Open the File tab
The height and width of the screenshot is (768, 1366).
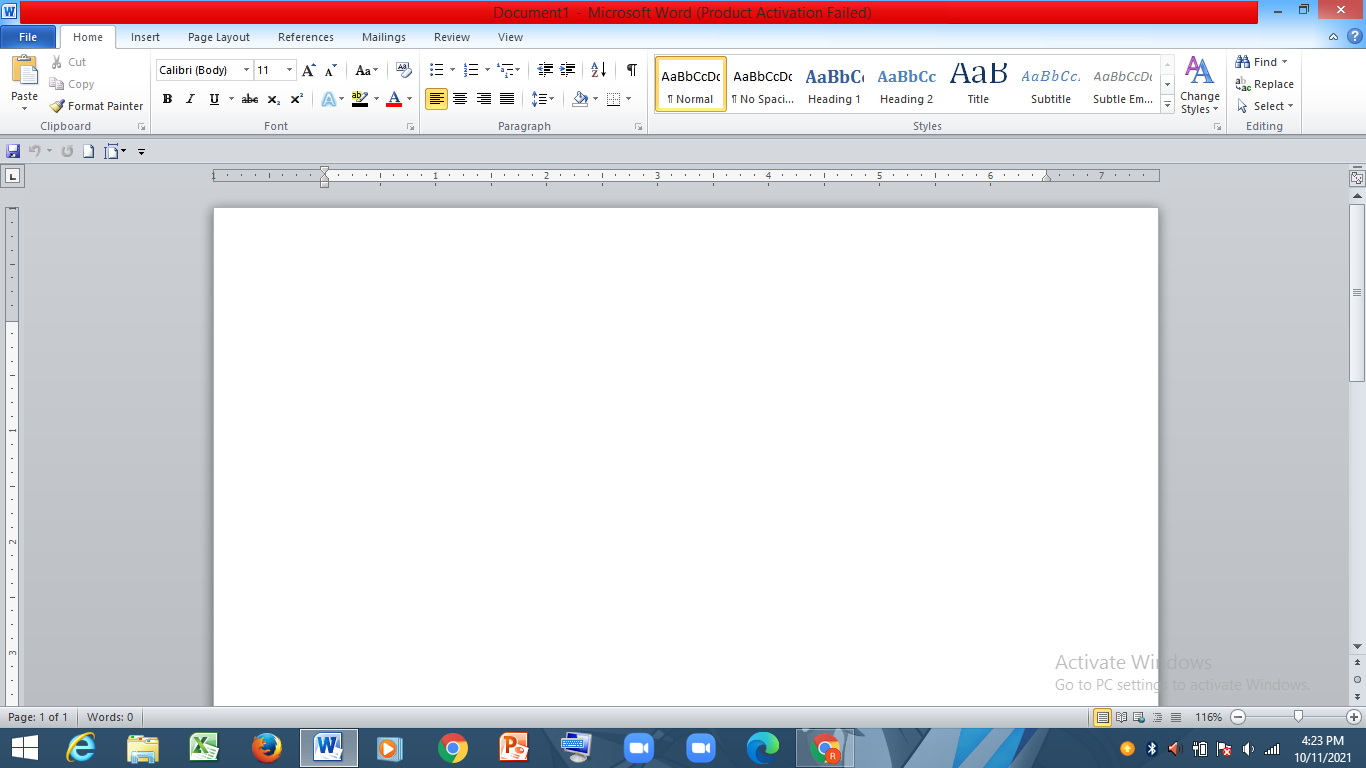[x=28, y=37]
